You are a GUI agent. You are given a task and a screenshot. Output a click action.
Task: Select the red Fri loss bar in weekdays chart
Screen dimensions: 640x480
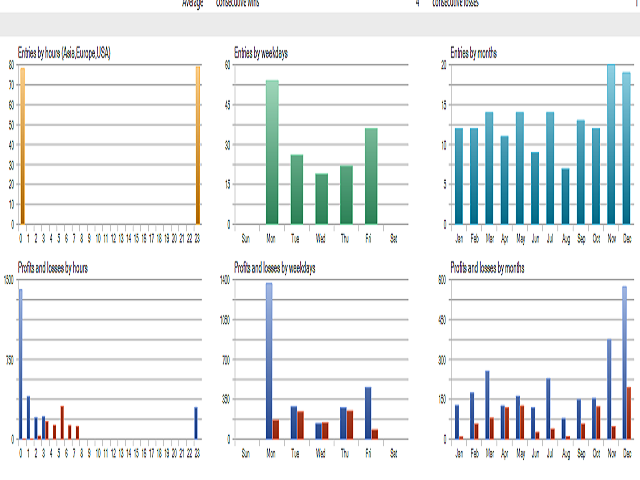click(x=375, y=434)
